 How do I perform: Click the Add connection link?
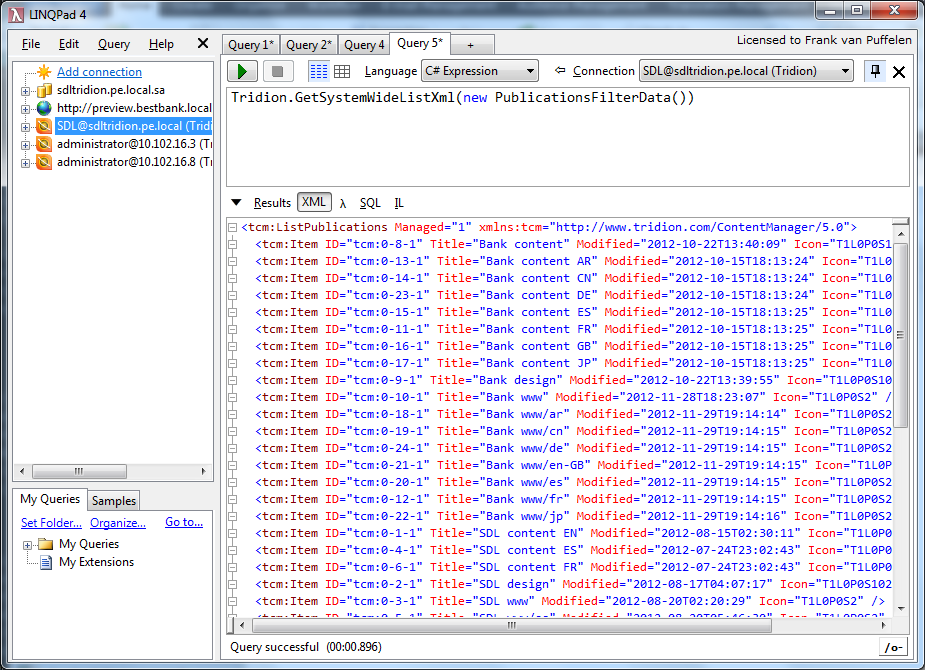(99, 72)
